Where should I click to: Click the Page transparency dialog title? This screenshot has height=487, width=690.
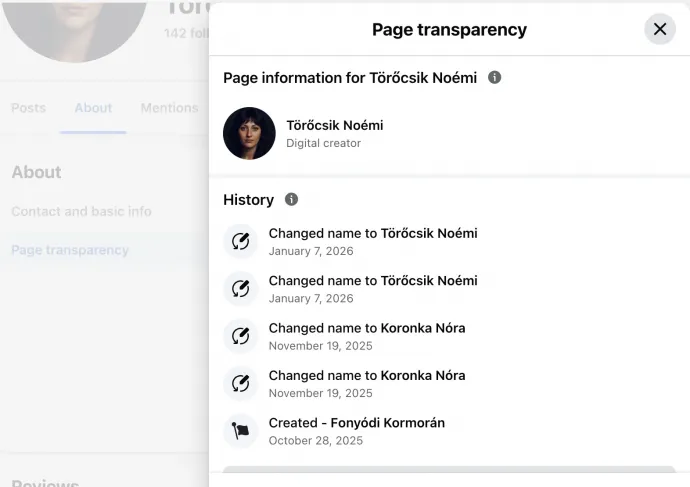click(449, 29)
